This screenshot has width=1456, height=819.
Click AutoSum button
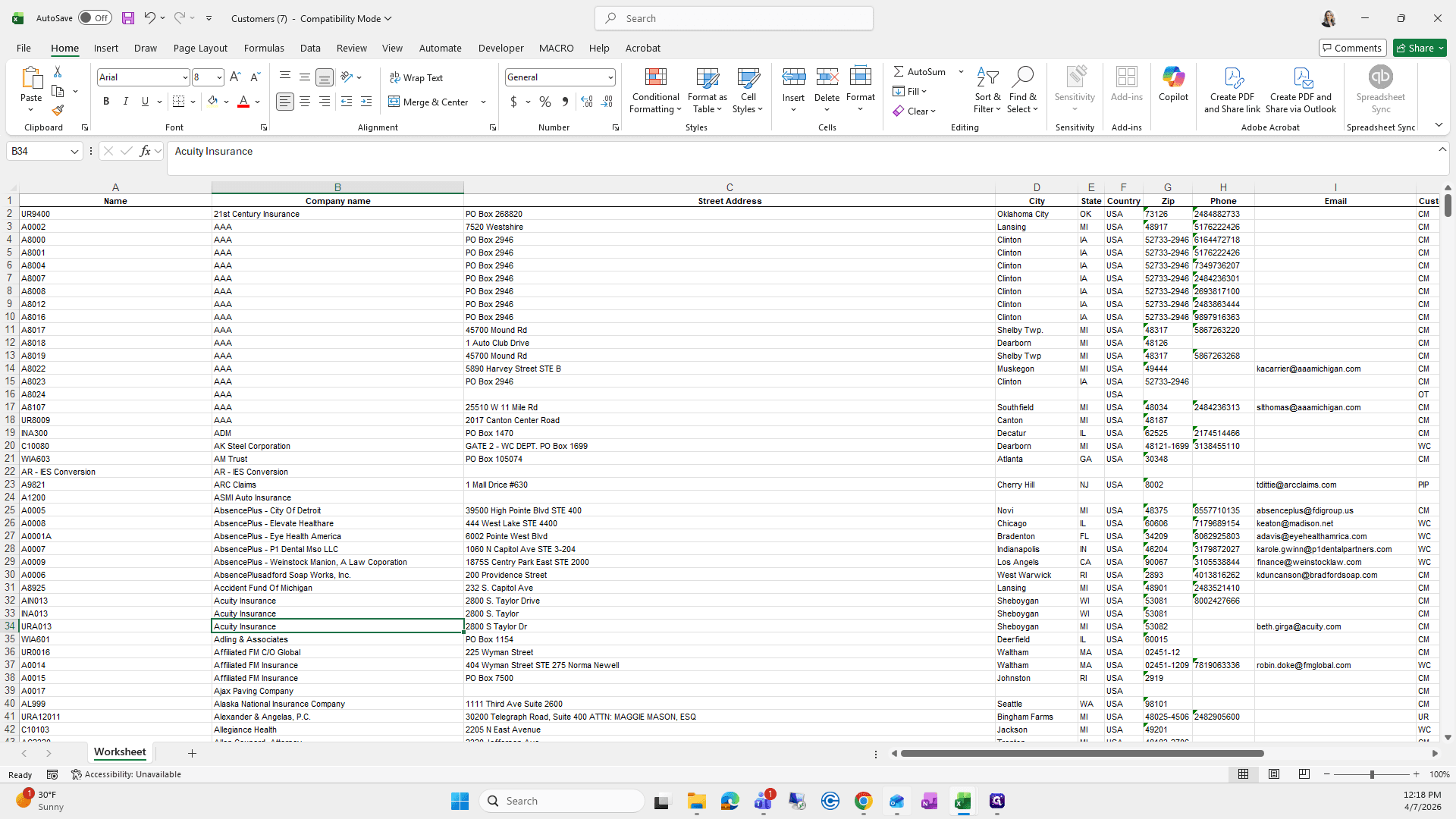920,71
